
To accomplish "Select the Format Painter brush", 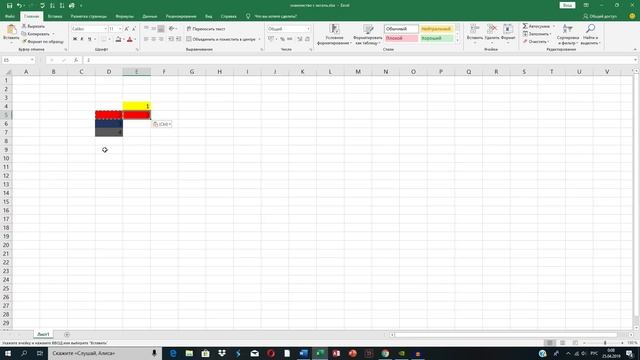I will point(24,42).
